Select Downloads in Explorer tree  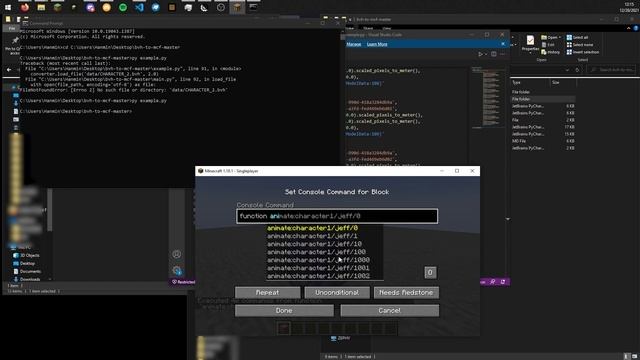[27, 280]
